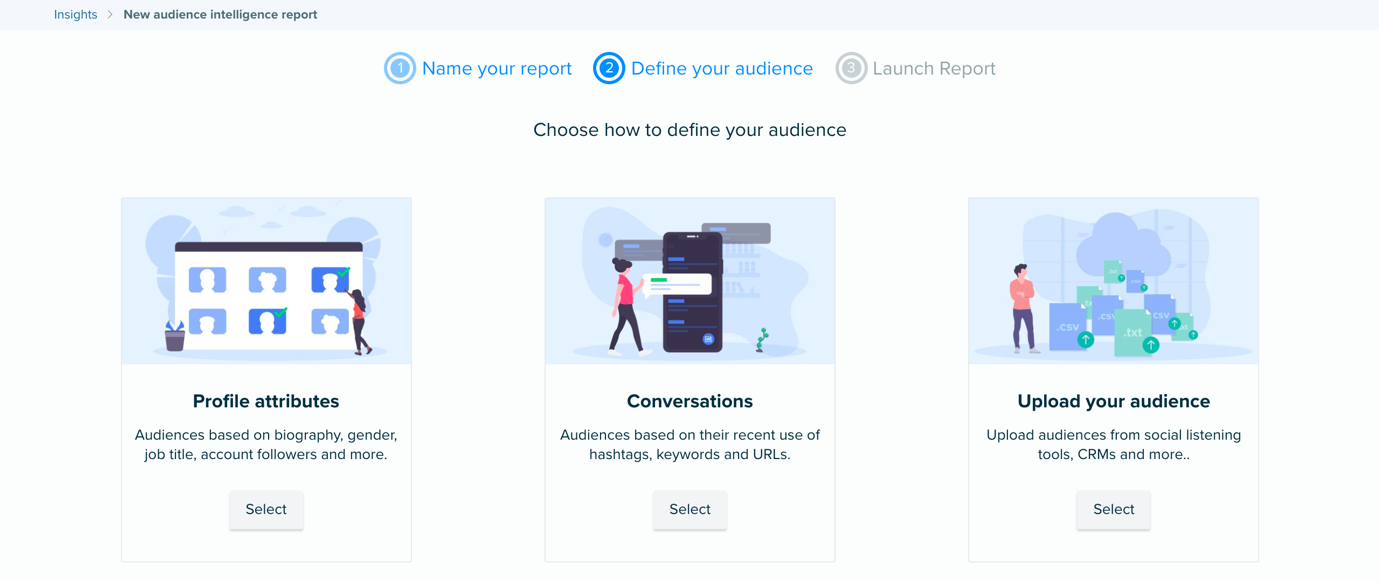This screenshot has height=581, width=1379.
Task: Click the Profile attributes illustration
Action: (x=266, y=281)
